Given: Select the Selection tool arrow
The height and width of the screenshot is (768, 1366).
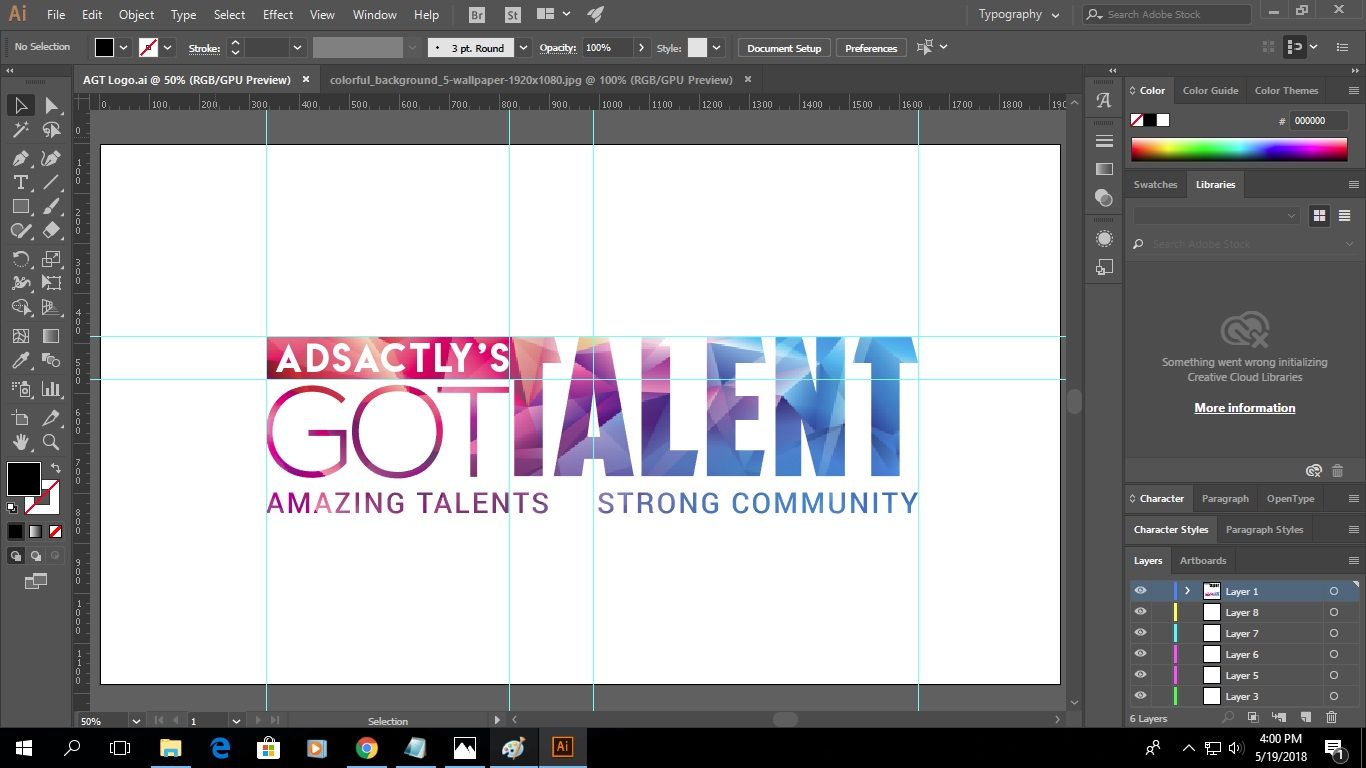Looking at the screenshot, I should click(20, 105).
